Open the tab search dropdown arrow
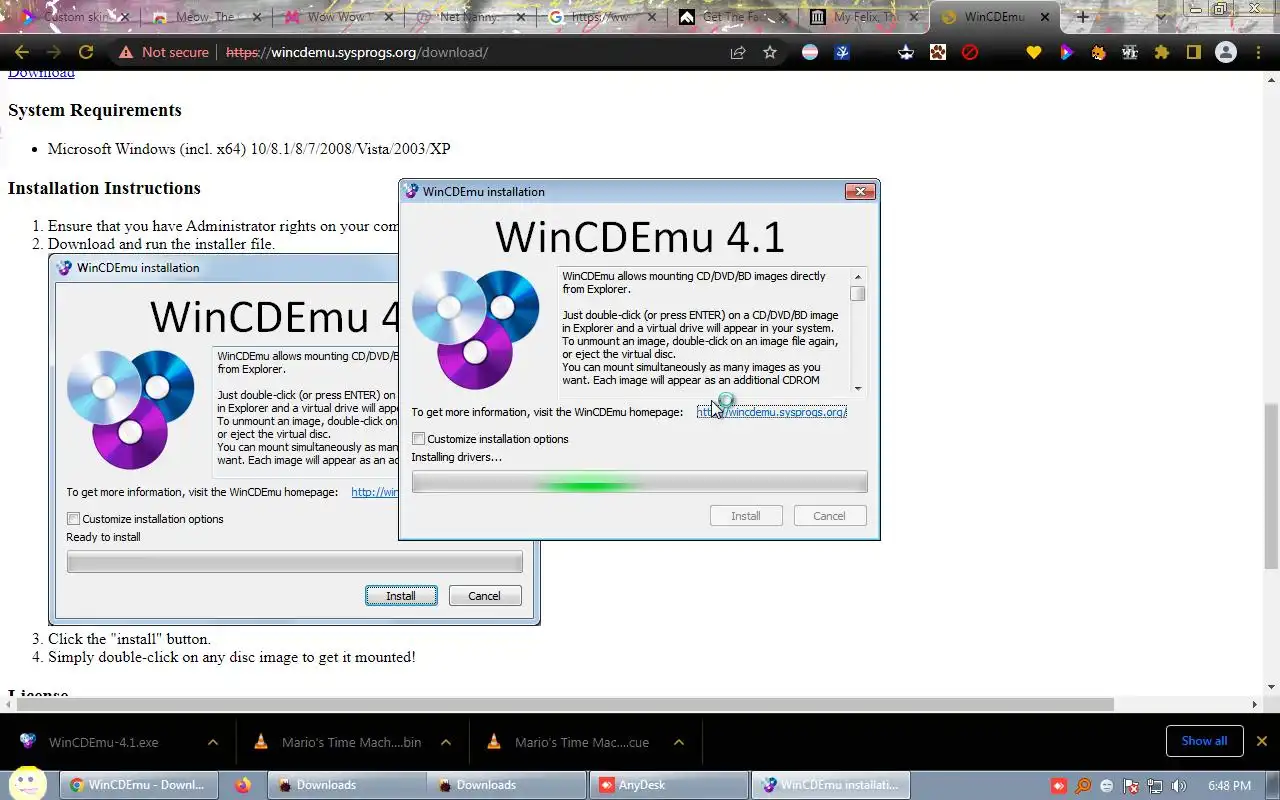Image resolution: width=1280 pixels, height=800 pixels. 1161,17
